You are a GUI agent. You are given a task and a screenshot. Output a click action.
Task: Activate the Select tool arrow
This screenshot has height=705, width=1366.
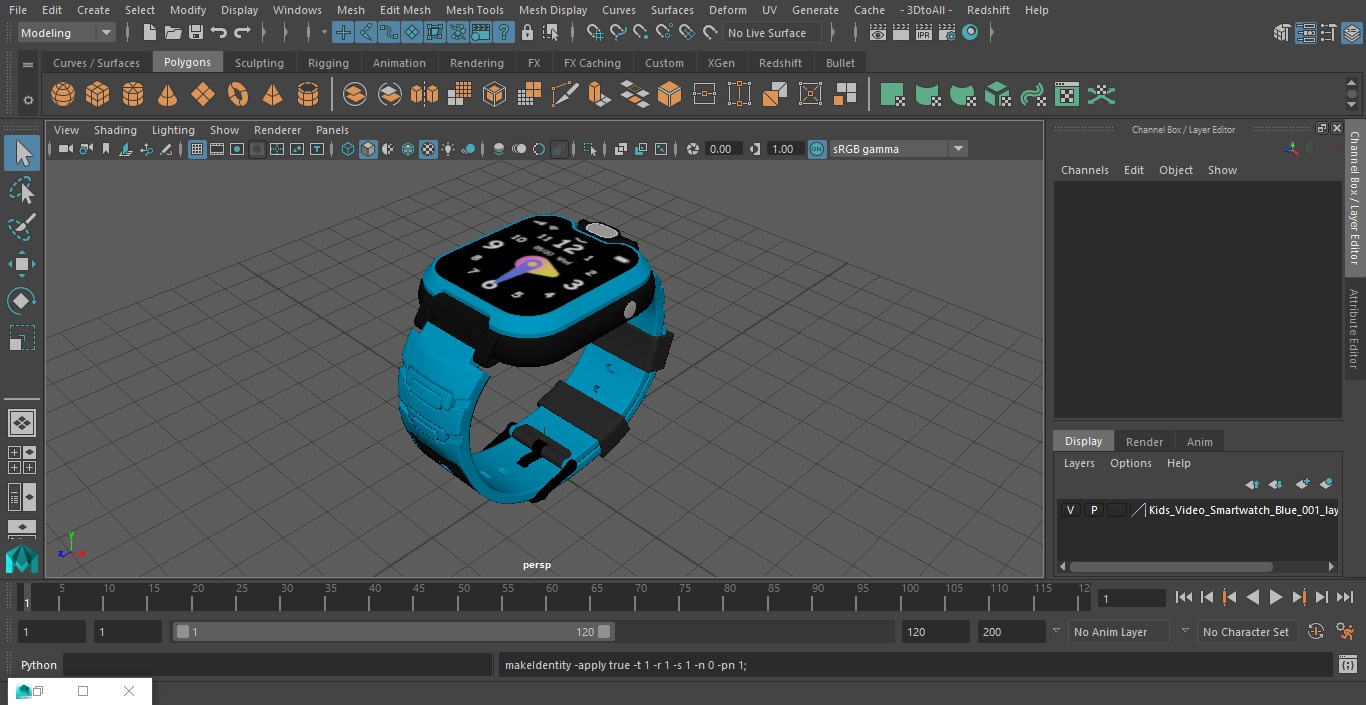[22, 154]
